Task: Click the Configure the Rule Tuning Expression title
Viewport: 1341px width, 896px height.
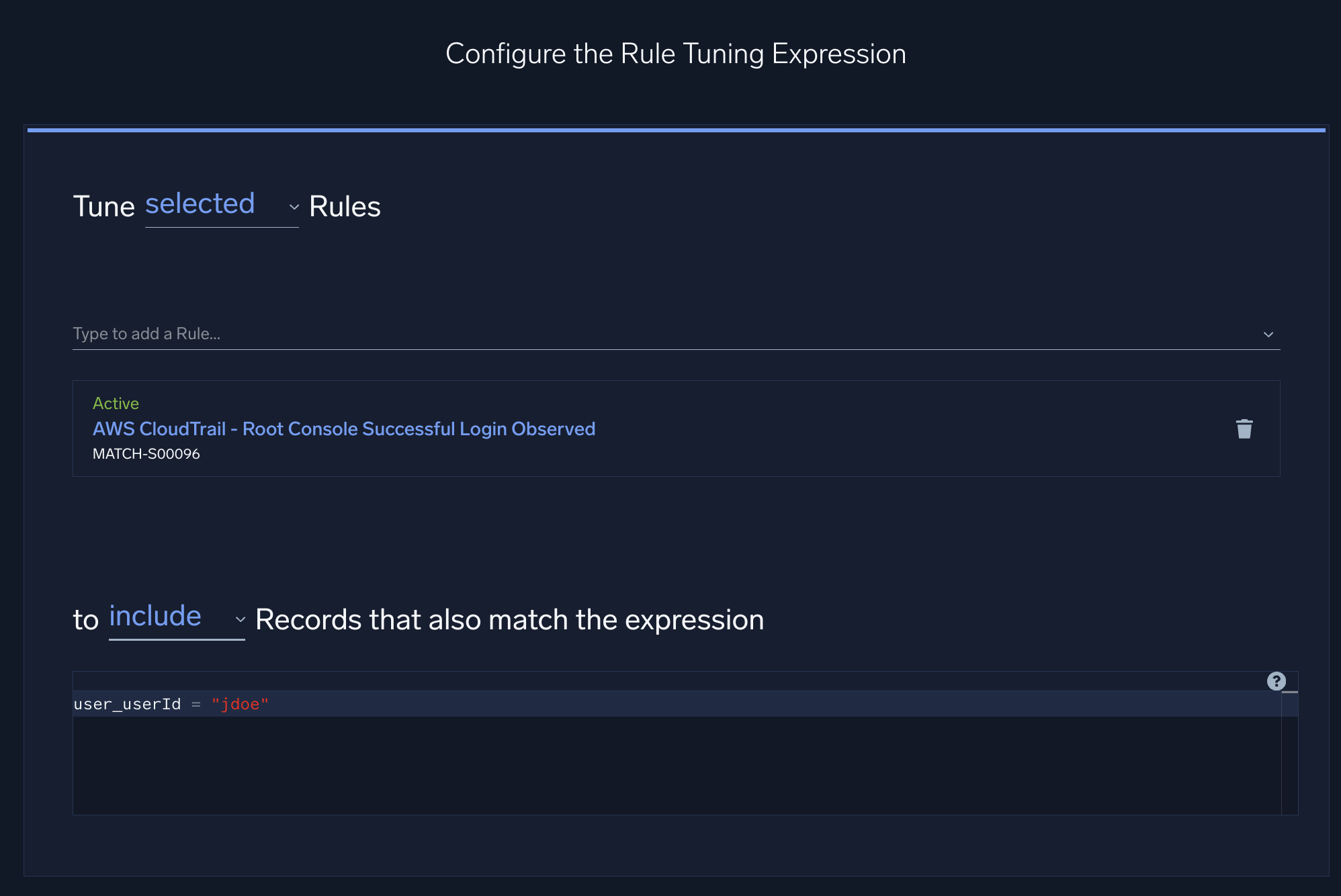Action: point(675,53)
